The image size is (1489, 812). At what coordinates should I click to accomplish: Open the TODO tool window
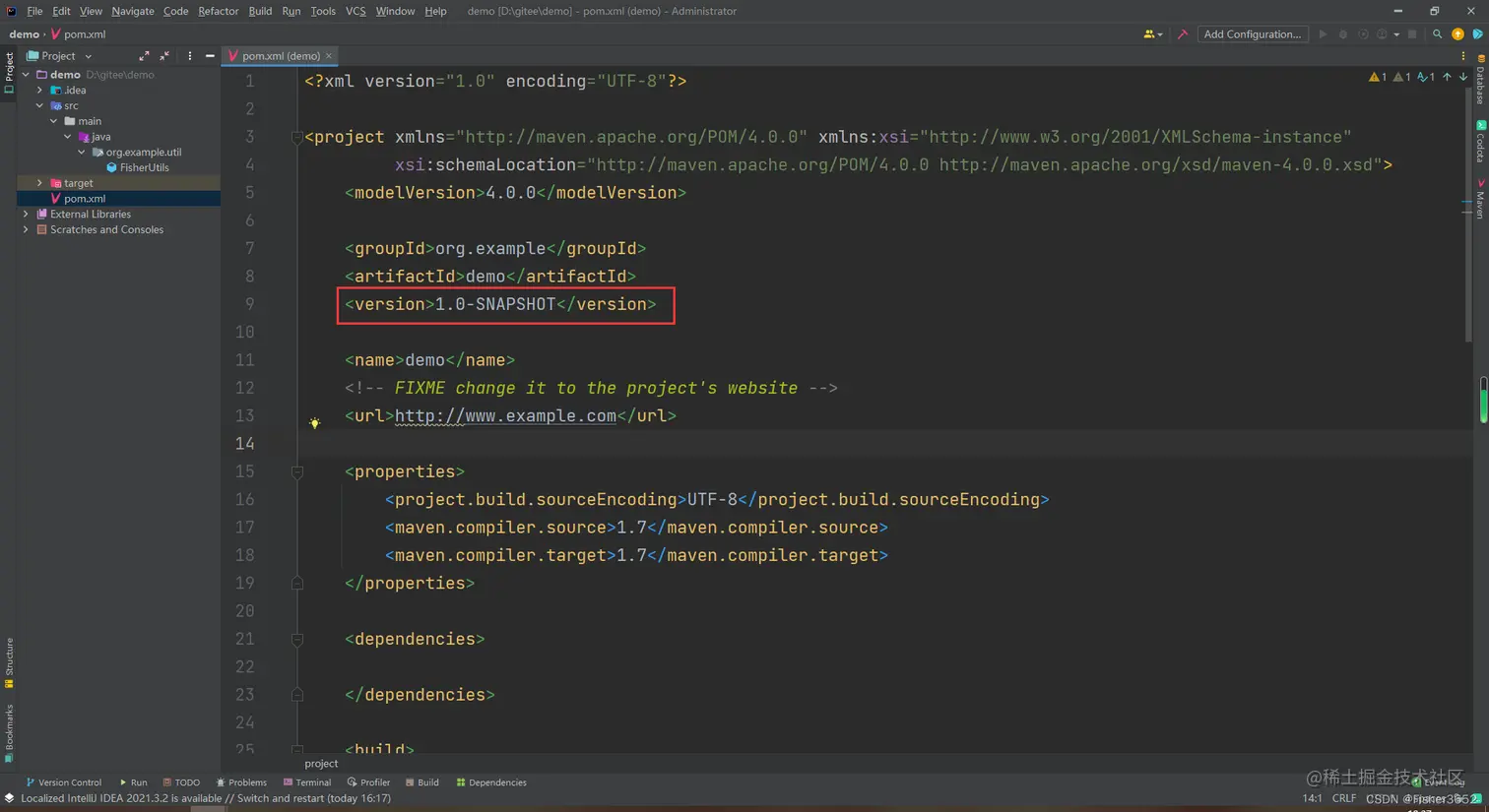click(181, 782)
